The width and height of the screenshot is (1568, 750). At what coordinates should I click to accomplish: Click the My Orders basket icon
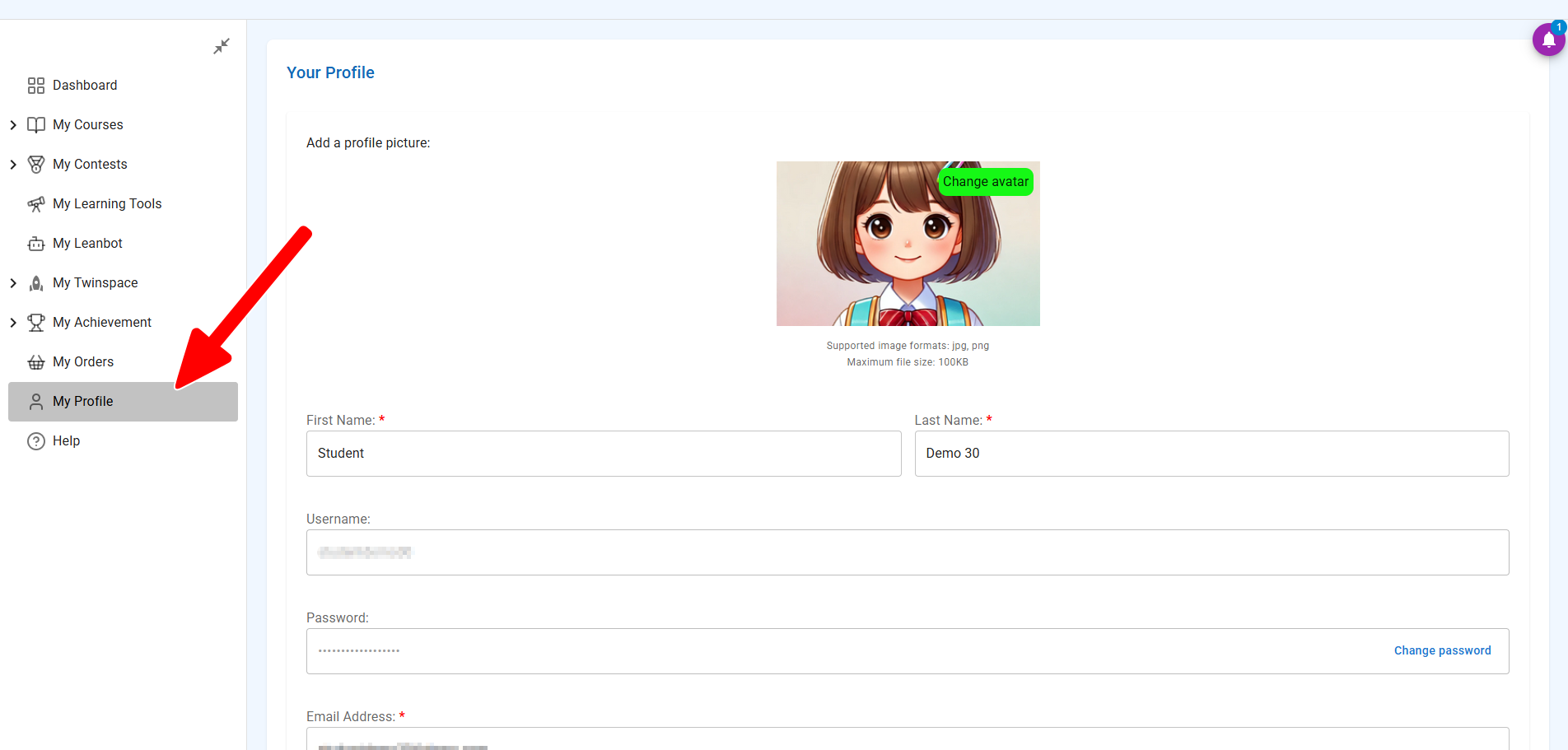(x=36, y=362)
